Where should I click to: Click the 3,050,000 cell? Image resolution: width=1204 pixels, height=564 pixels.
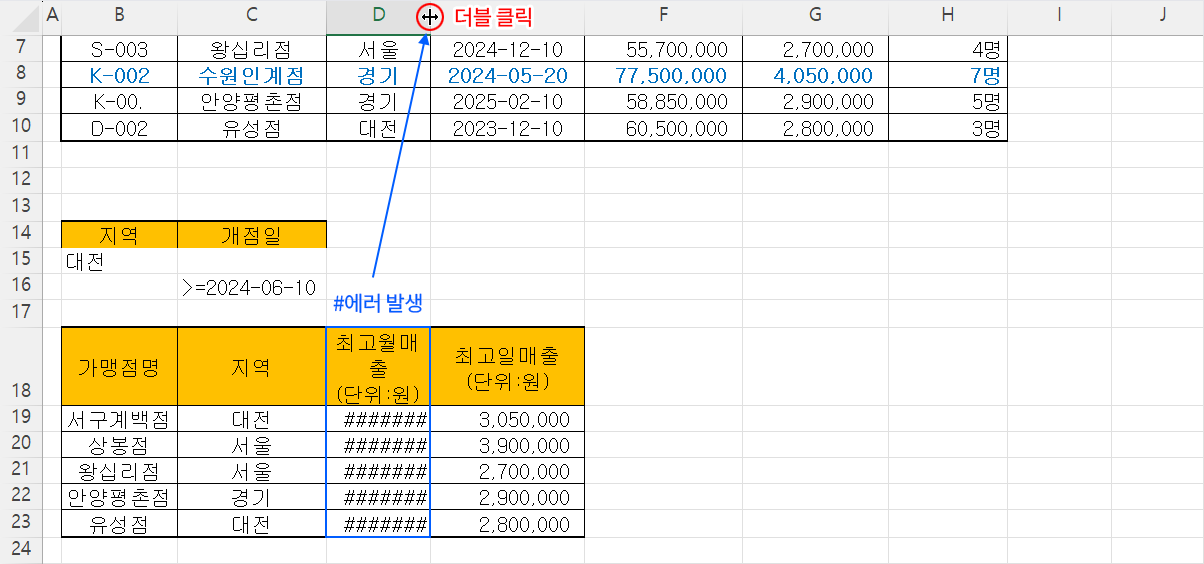click(508, 419)
